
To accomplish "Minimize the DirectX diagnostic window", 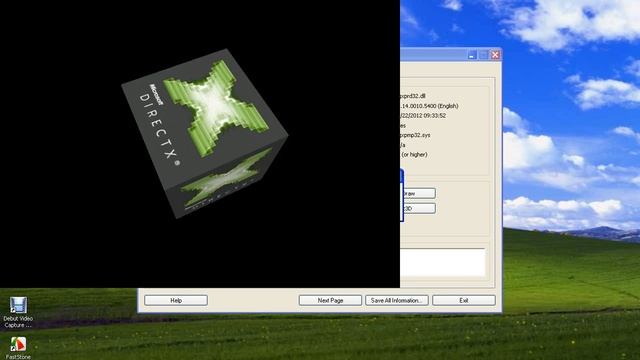I will click(x=471, y=55).
